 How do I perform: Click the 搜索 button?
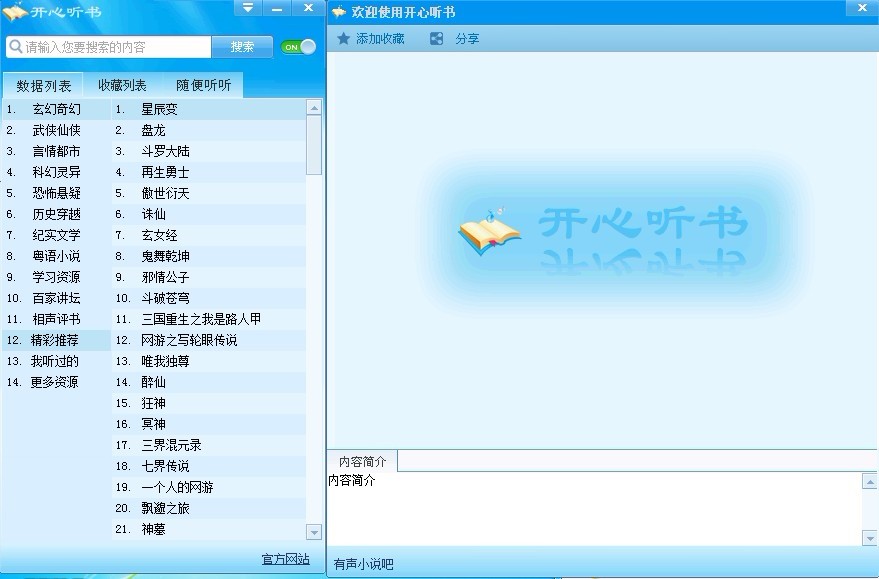242,47
